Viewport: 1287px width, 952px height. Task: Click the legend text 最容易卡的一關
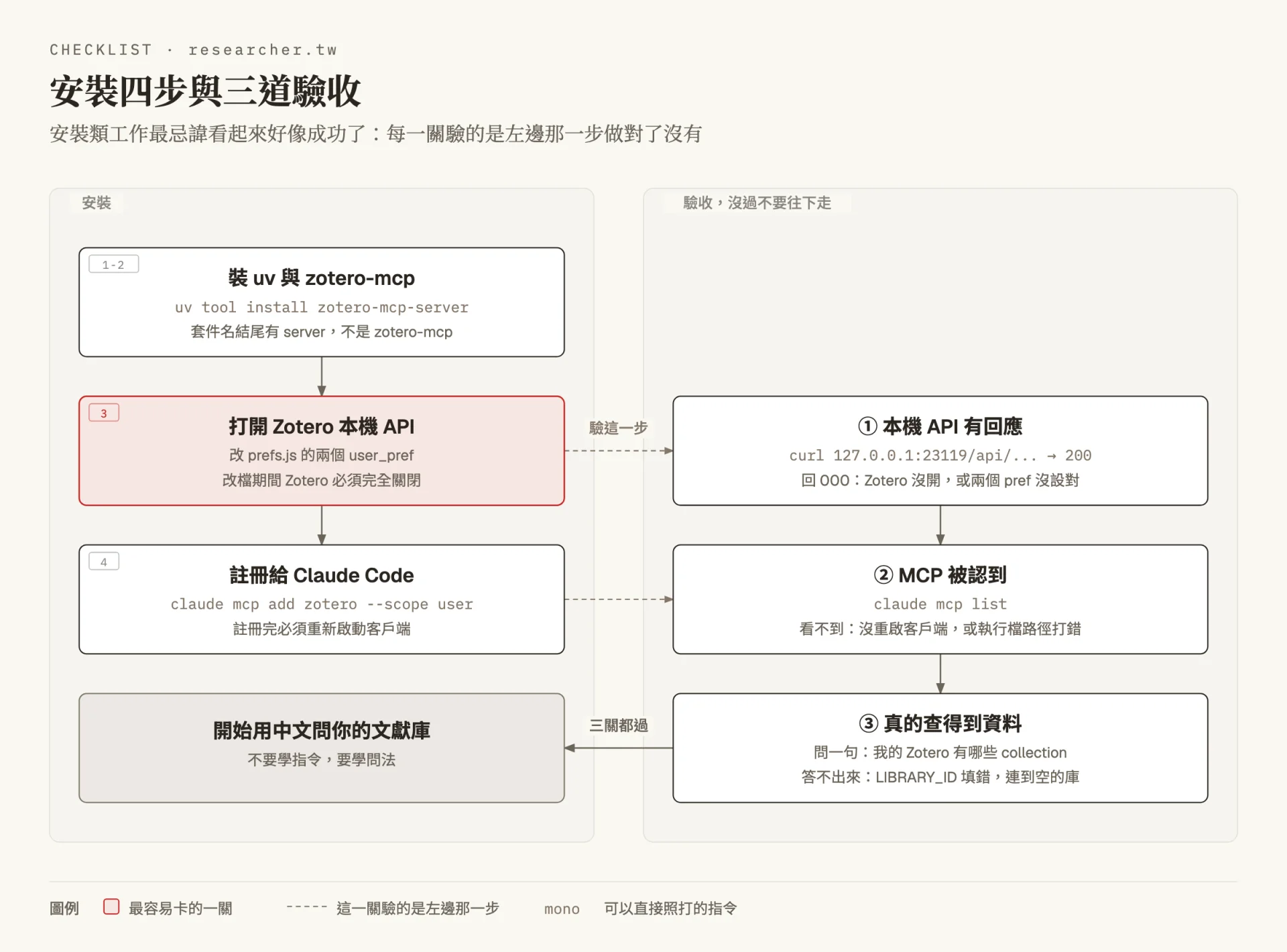coord(180,908)
